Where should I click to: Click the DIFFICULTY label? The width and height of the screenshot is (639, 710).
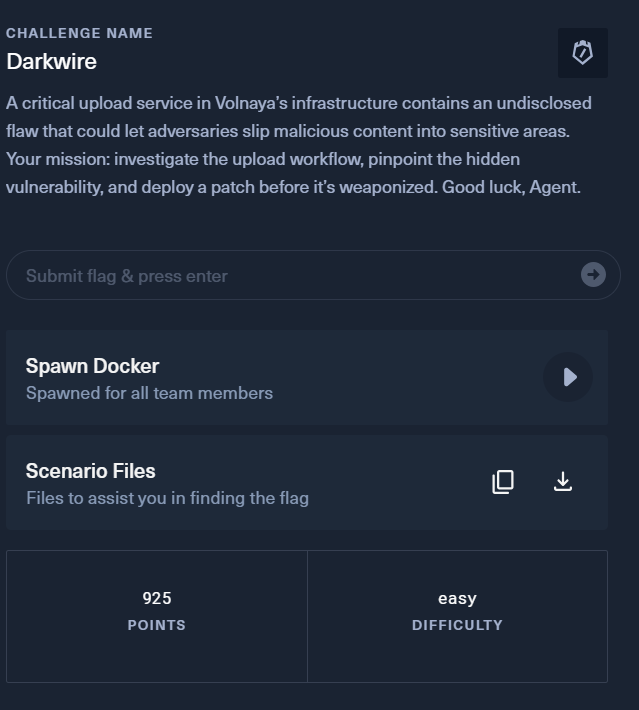click(457, 625)
